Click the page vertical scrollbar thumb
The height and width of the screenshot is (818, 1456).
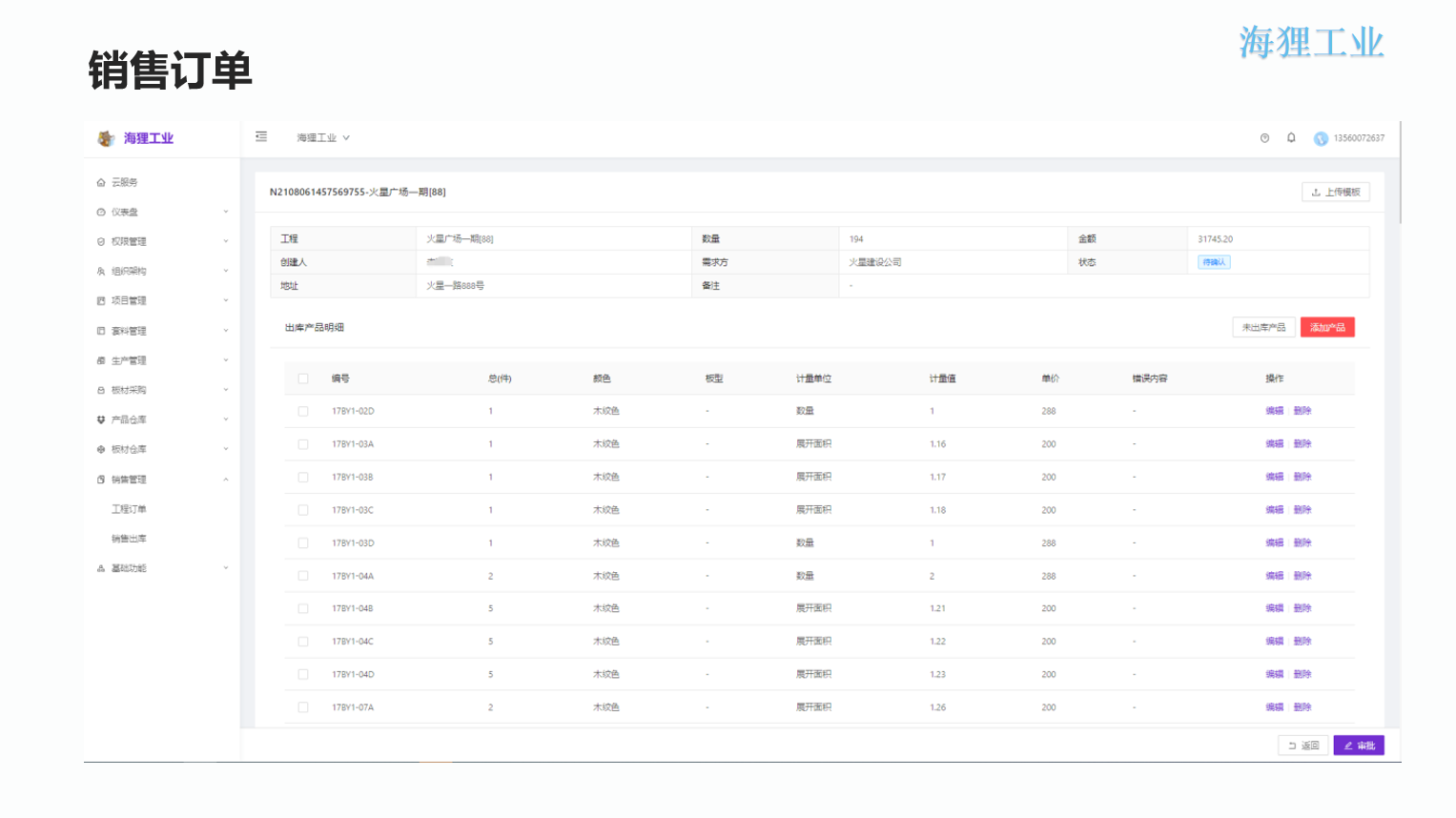pos(1400,173)
